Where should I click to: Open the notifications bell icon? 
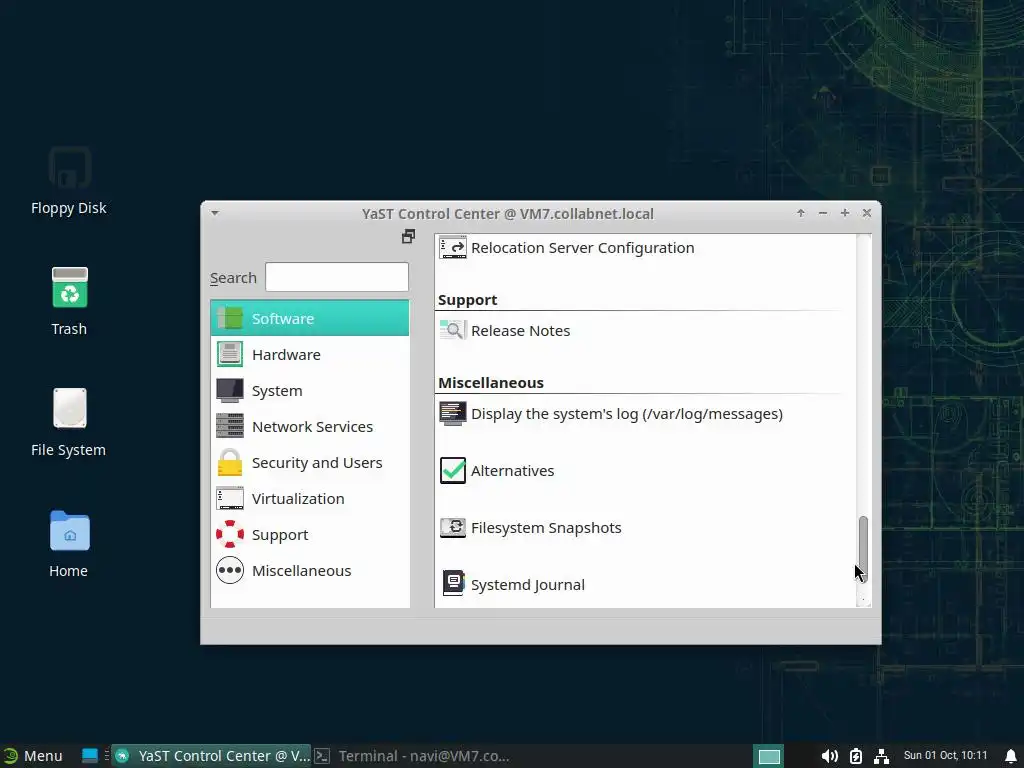(1010, 756)
